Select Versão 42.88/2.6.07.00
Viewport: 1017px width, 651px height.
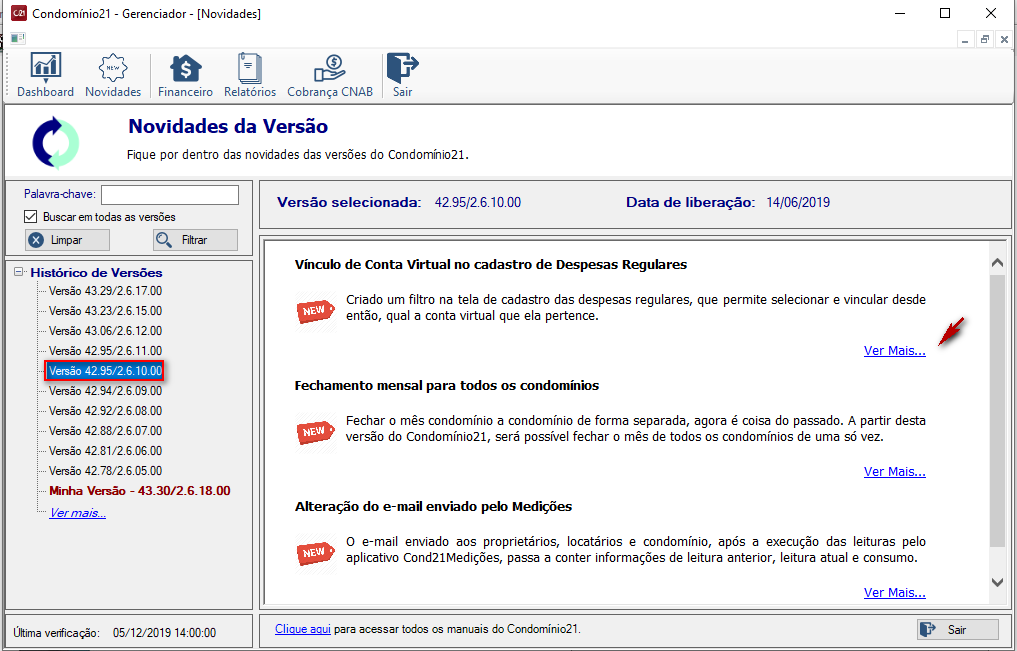pos(106,431)
